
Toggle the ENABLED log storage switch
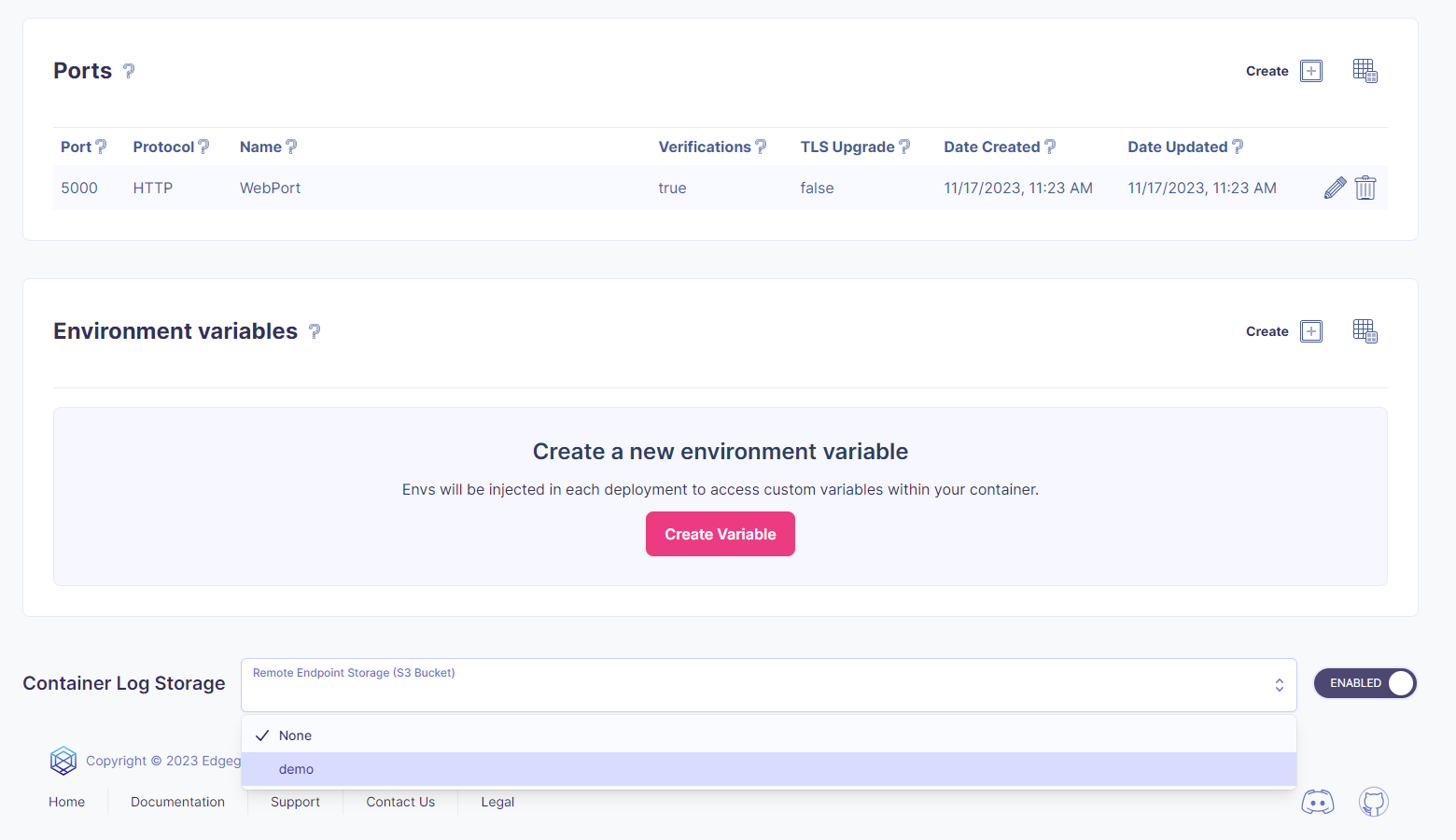[x=1365, y=683]
